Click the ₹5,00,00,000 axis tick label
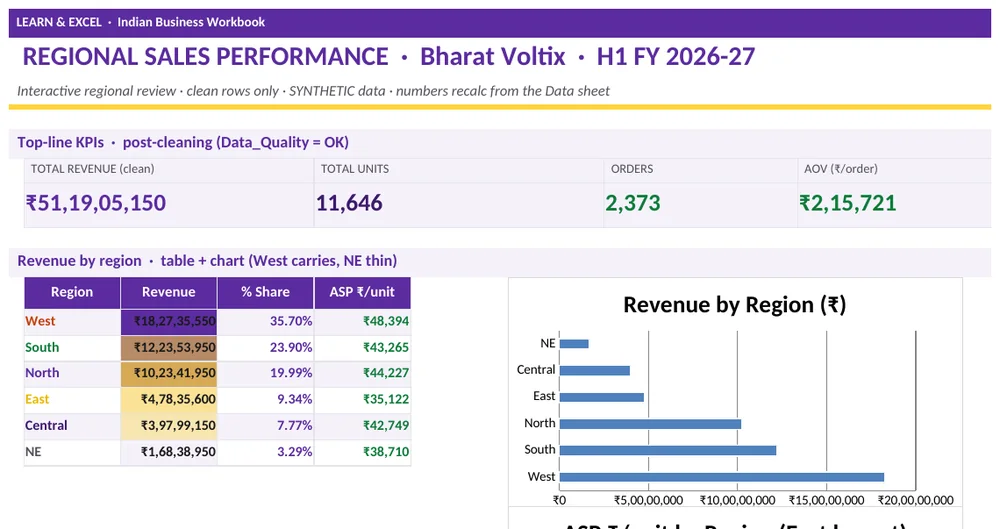This screenshot has width=1000, height=529. click(649, 500)
